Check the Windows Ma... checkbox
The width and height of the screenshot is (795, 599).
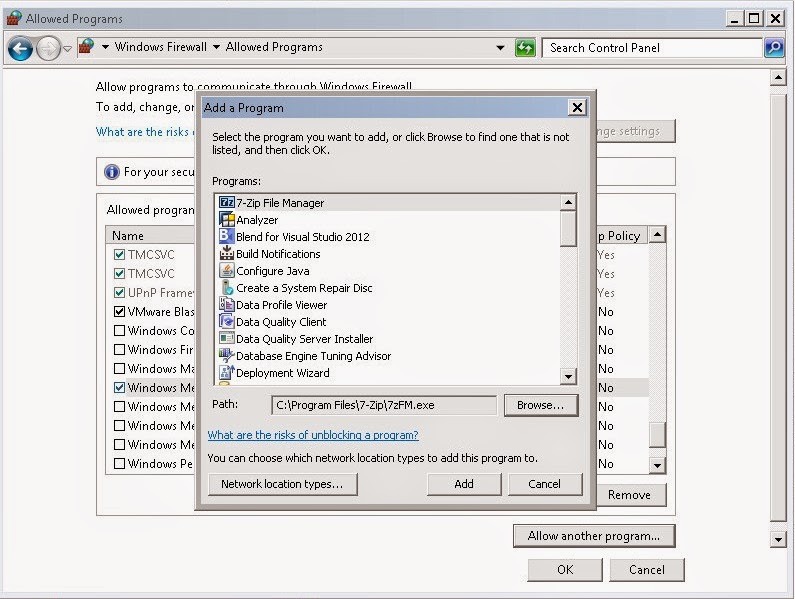[120, 369]
